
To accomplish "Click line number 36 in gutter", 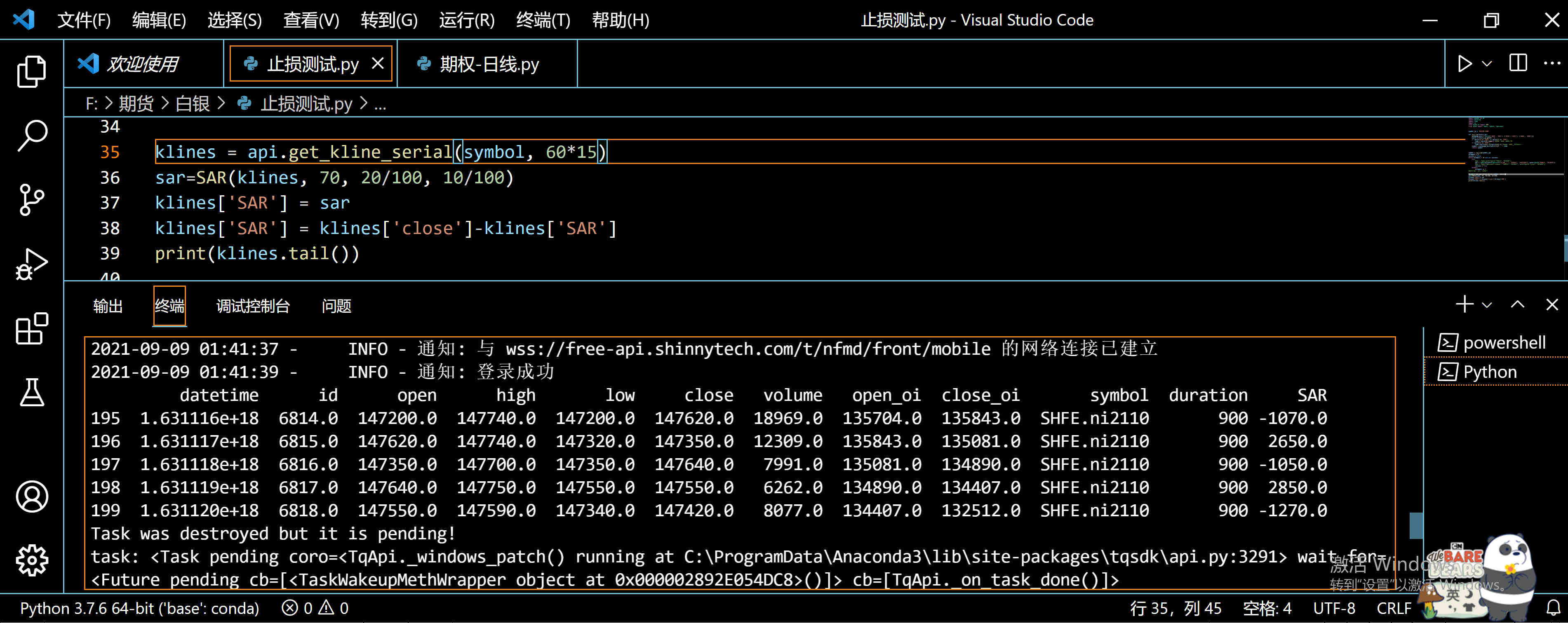I will (110, 178).
